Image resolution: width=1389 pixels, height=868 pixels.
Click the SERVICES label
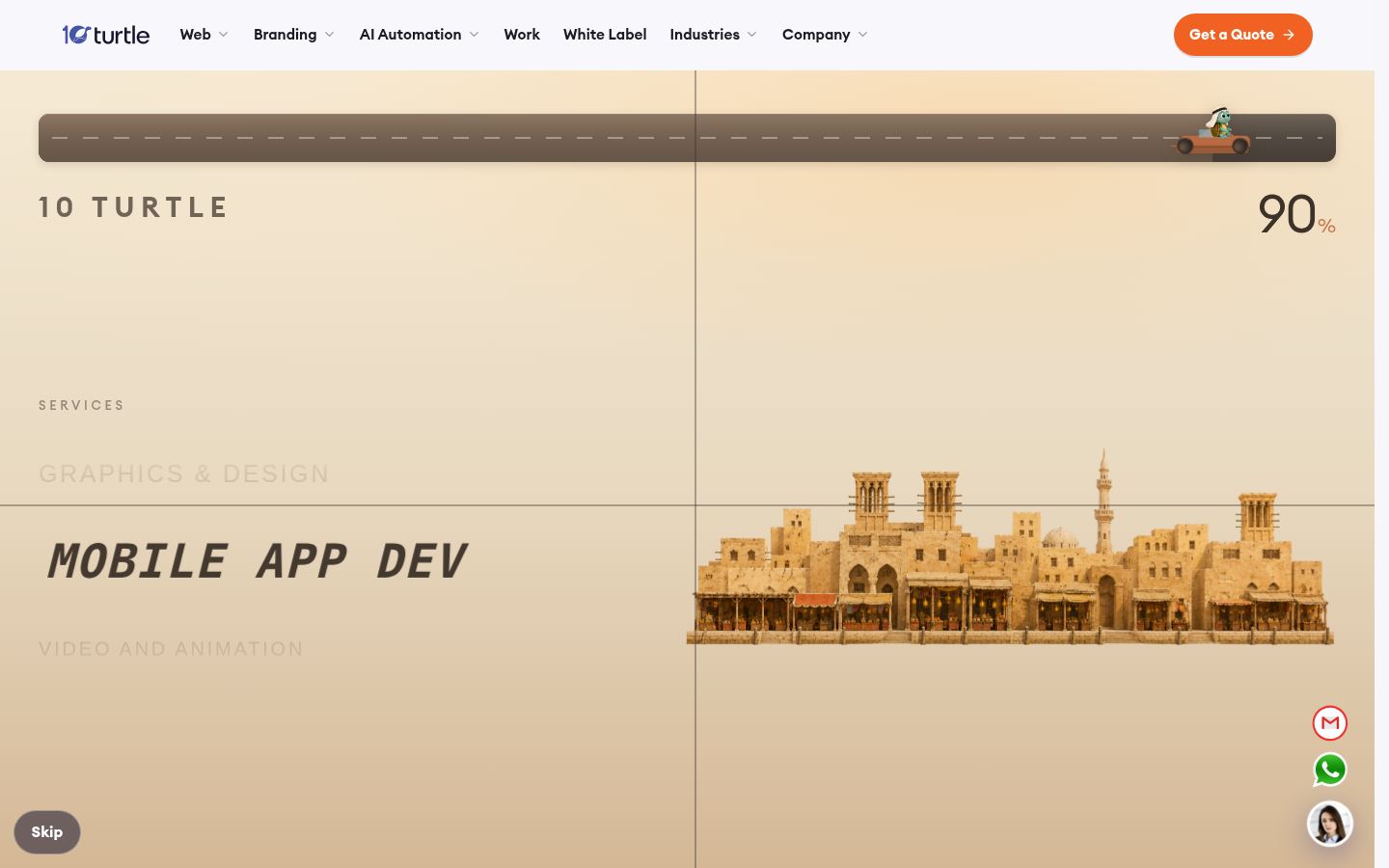[x=82, y=405]
